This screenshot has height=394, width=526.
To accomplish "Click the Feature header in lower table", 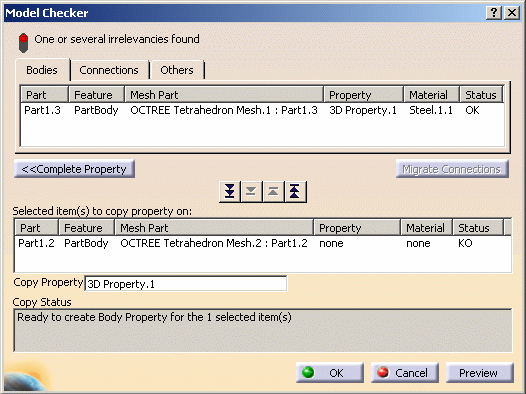I will pyautogui.click(x=87, y=228).
